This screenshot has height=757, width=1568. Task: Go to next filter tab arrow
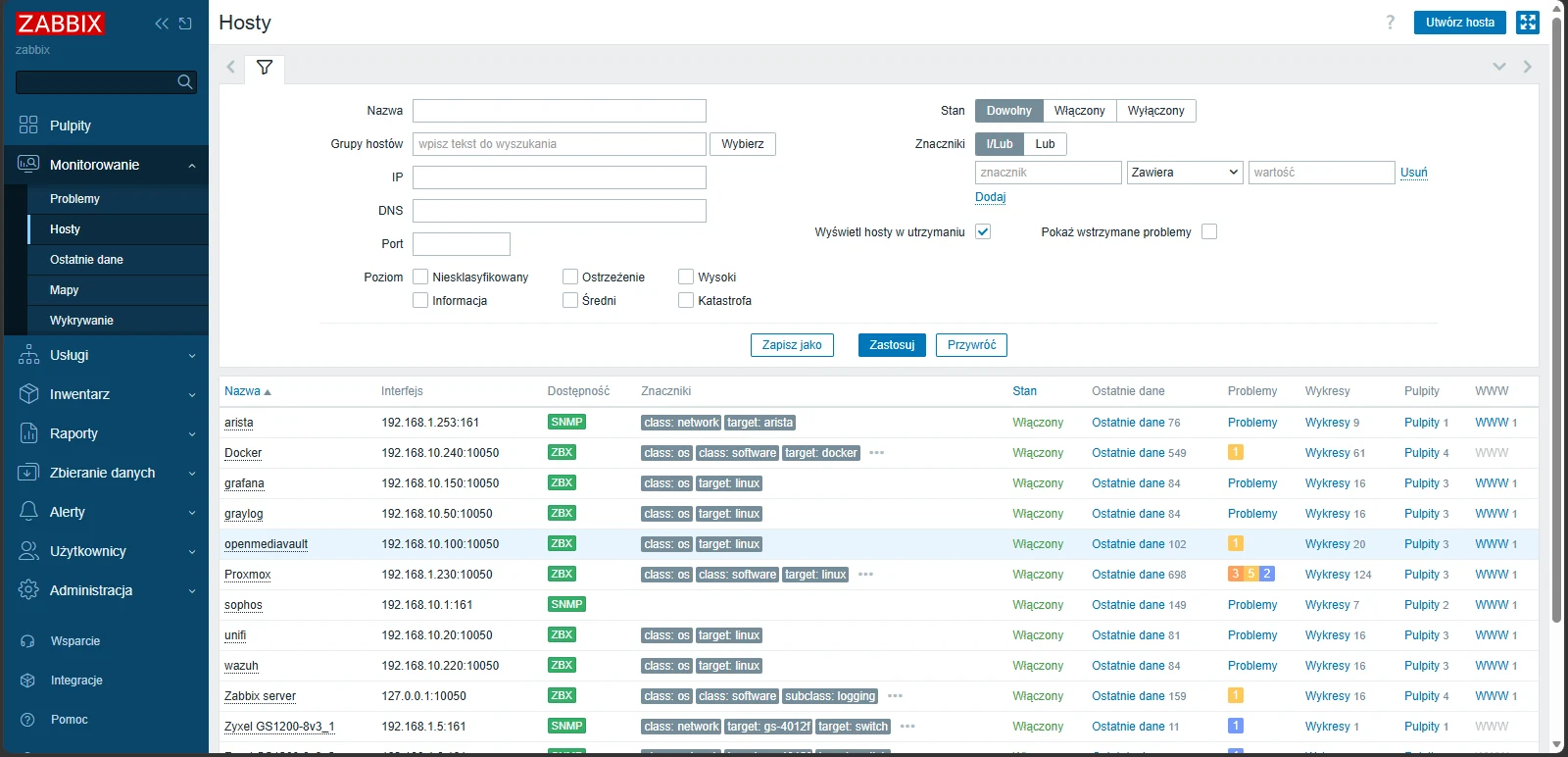pyautogui.click(x=1527, y=67)
